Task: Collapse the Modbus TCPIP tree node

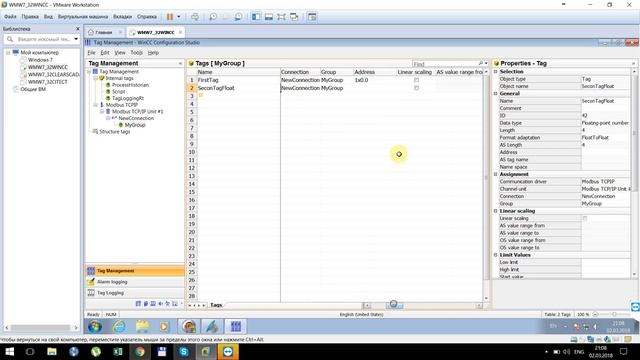Action: pyautogui.click(x=96, y=105)
